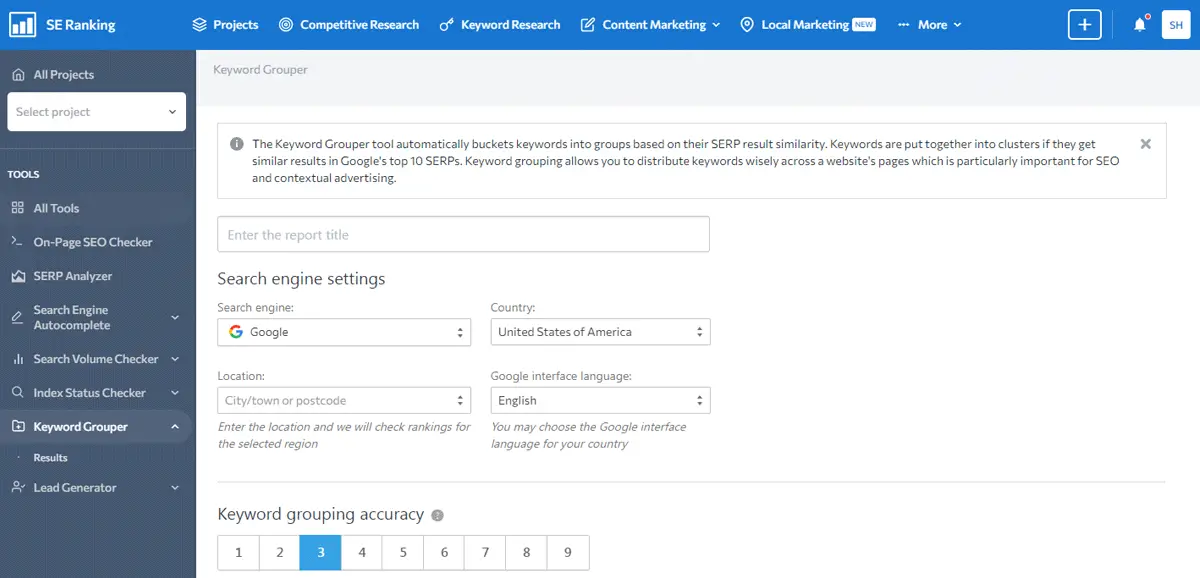Click the Search Engine Autocomplete pencil icon
Screen dimensions: 1200x578
click(x=17, y=318)
